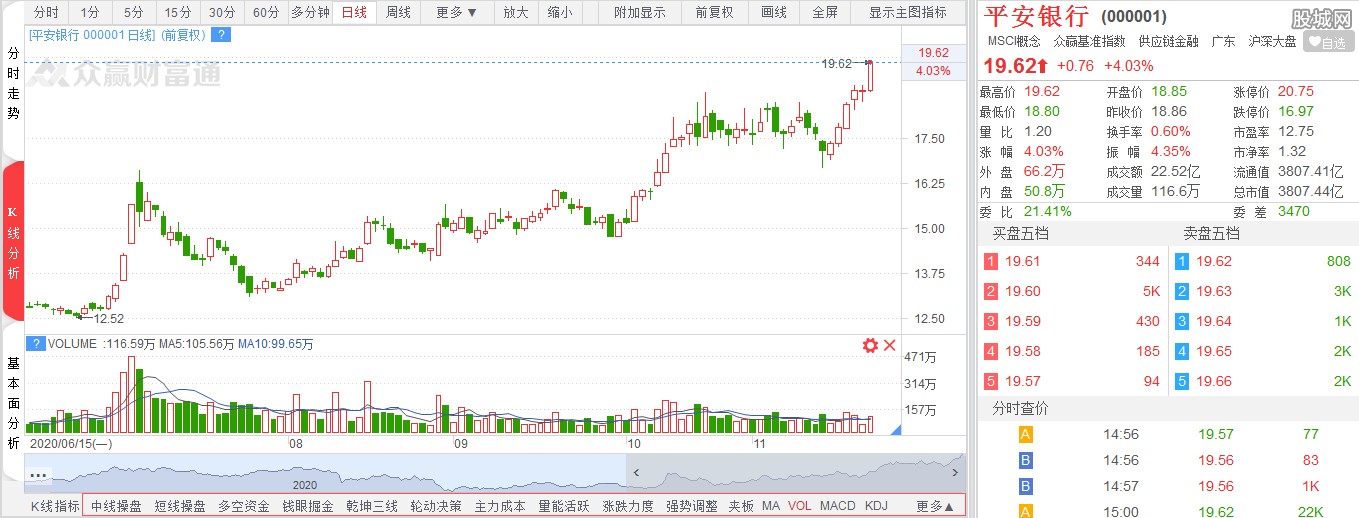Screen dimensions: 1359x518
Task: Expand 更多▲ indicators list
Action: [x=935, y=506]
